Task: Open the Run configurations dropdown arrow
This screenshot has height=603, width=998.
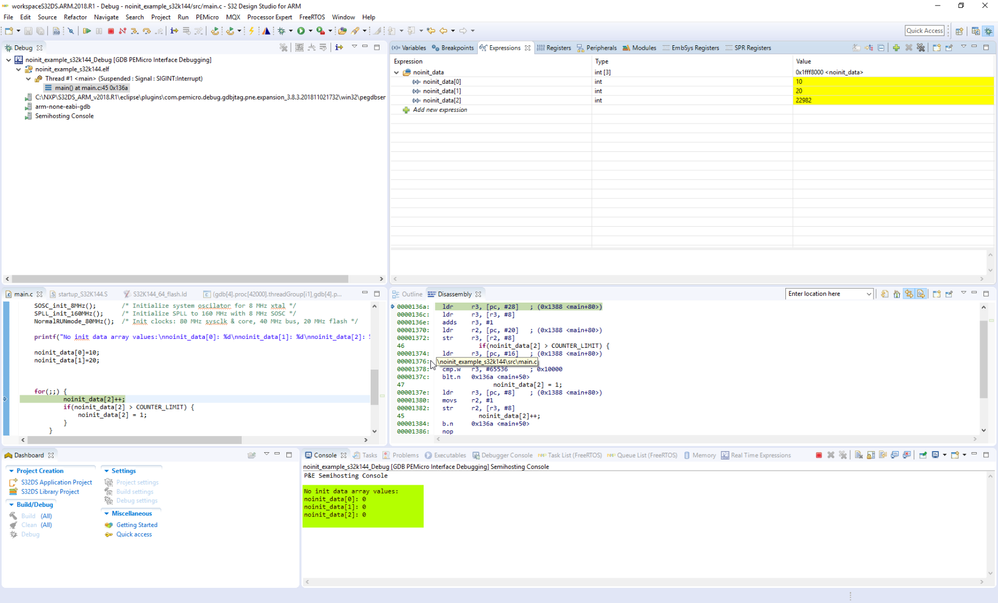Action: pos(310,31)
